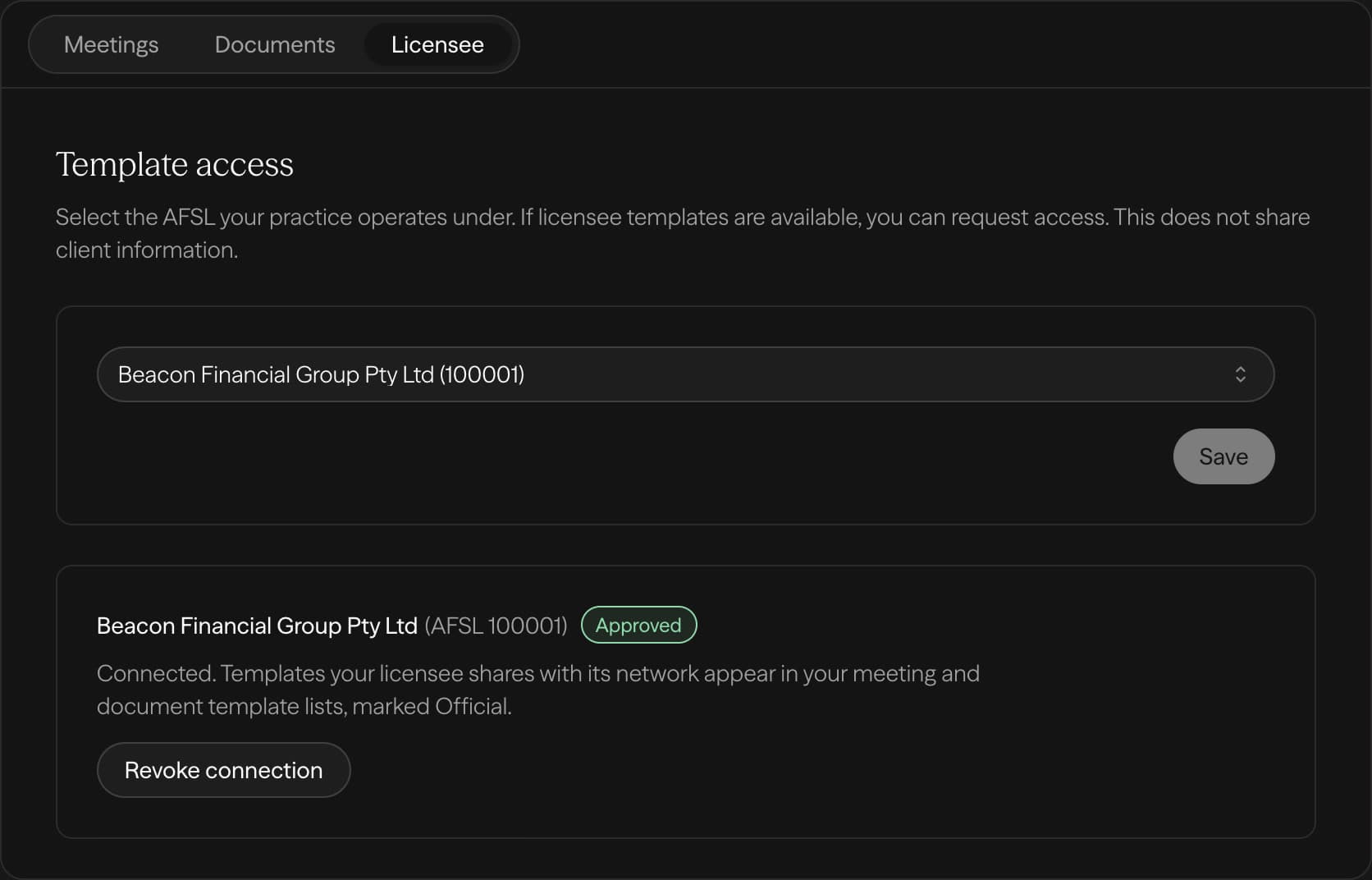Click the text 'Beacon Financial Group Pty Ltd' in connection card

click(x=257, y=626)
